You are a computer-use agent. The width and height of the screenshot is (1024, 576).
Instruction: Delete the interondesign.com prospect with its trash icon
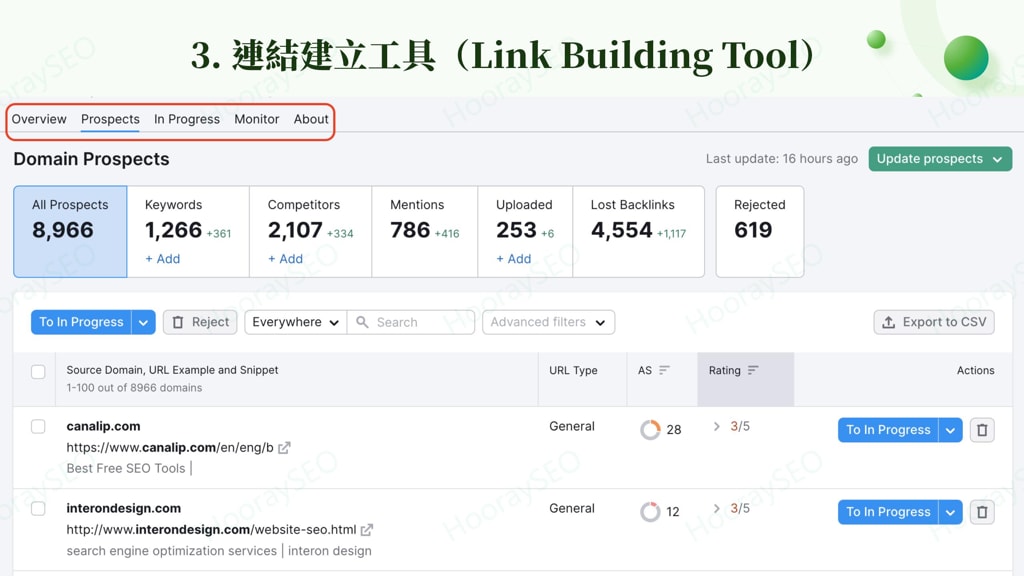click(x=981, y=511)
